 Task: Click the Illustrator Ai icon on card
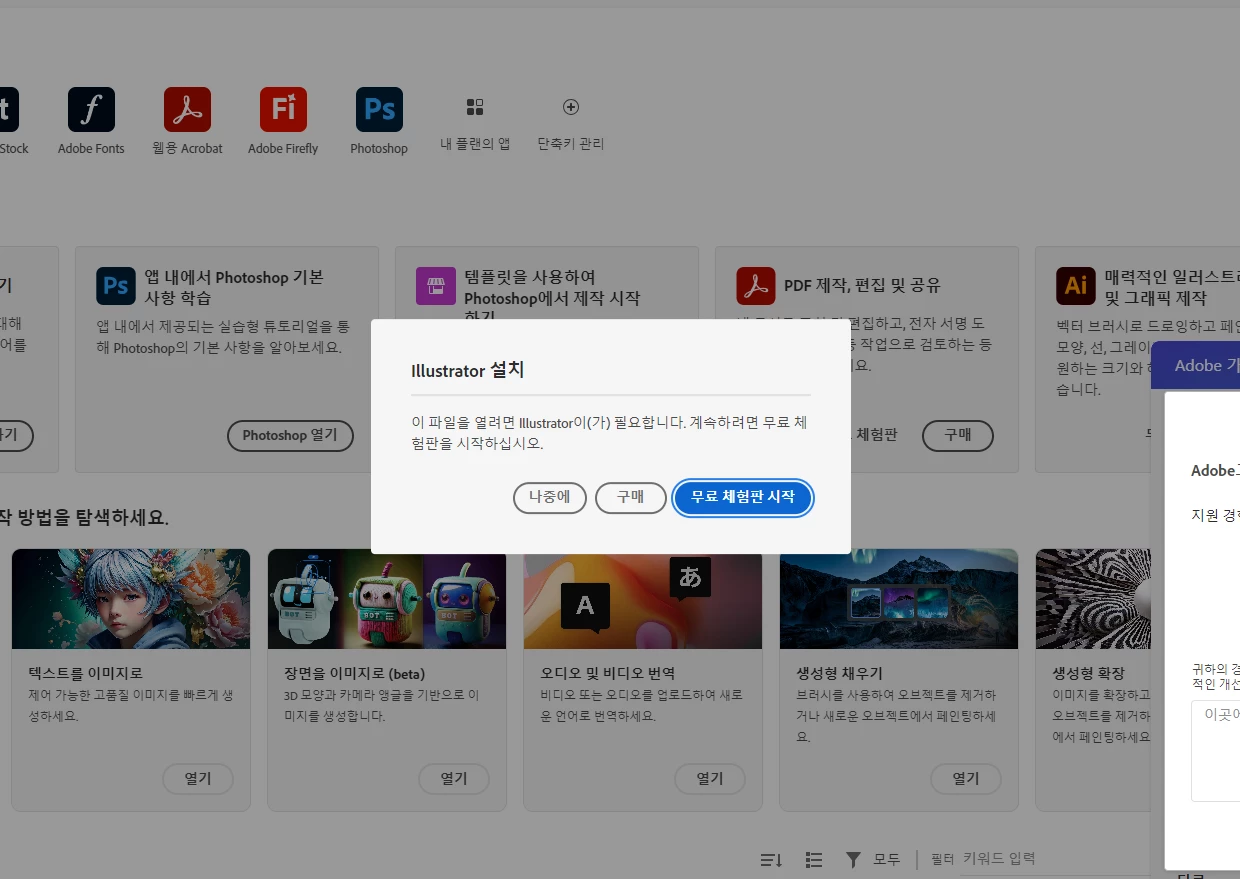[1075, 286]
